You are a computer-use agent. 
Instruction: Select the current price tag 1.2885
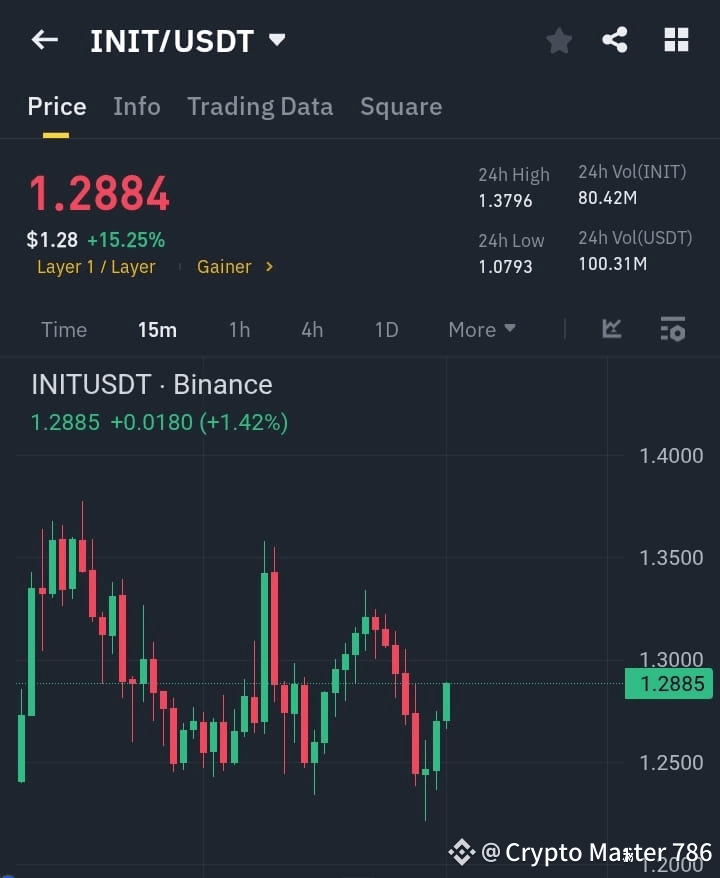tap(668, 683)
